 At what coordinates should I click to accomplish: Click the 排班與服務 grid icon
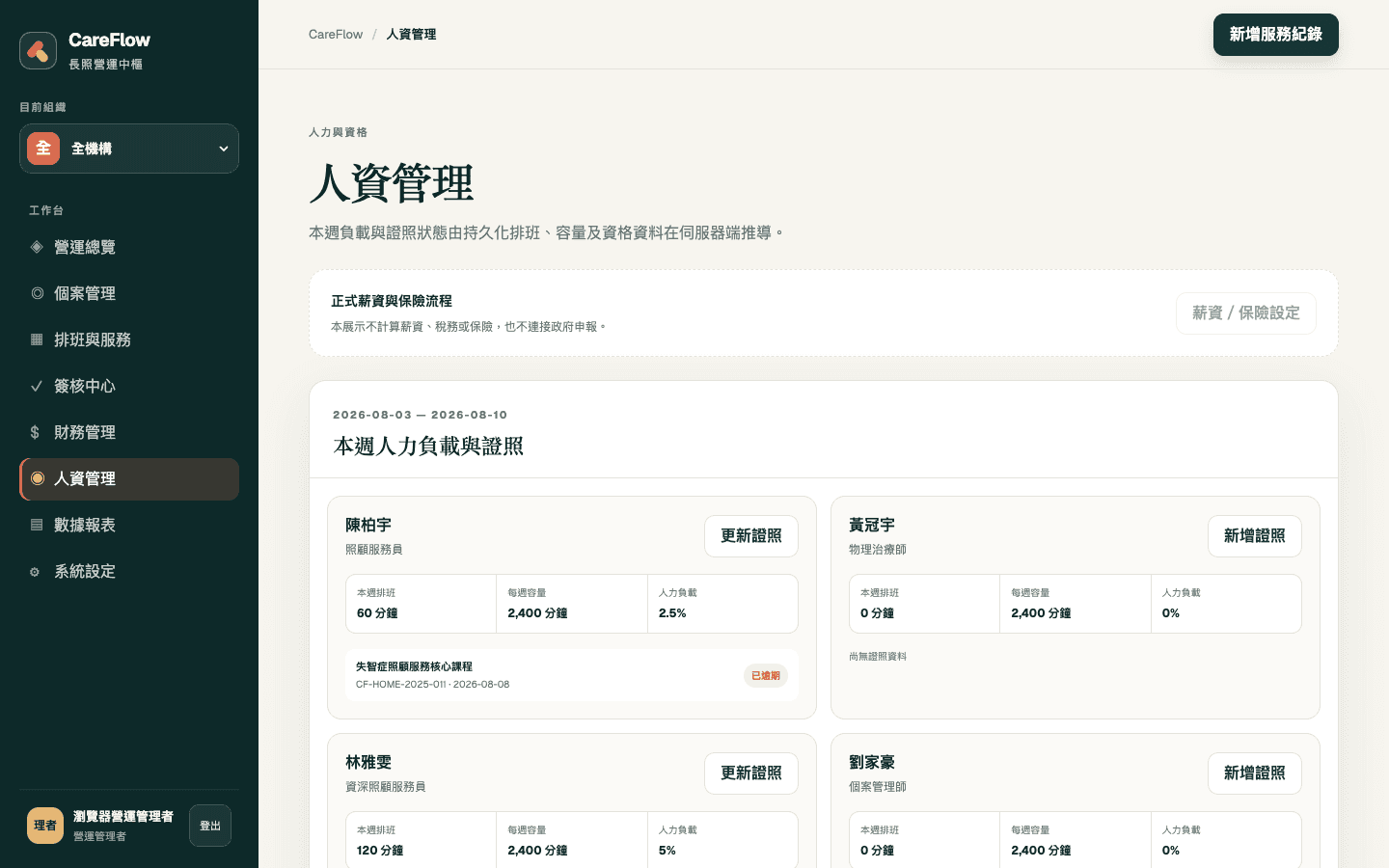[x=37, y=339]
